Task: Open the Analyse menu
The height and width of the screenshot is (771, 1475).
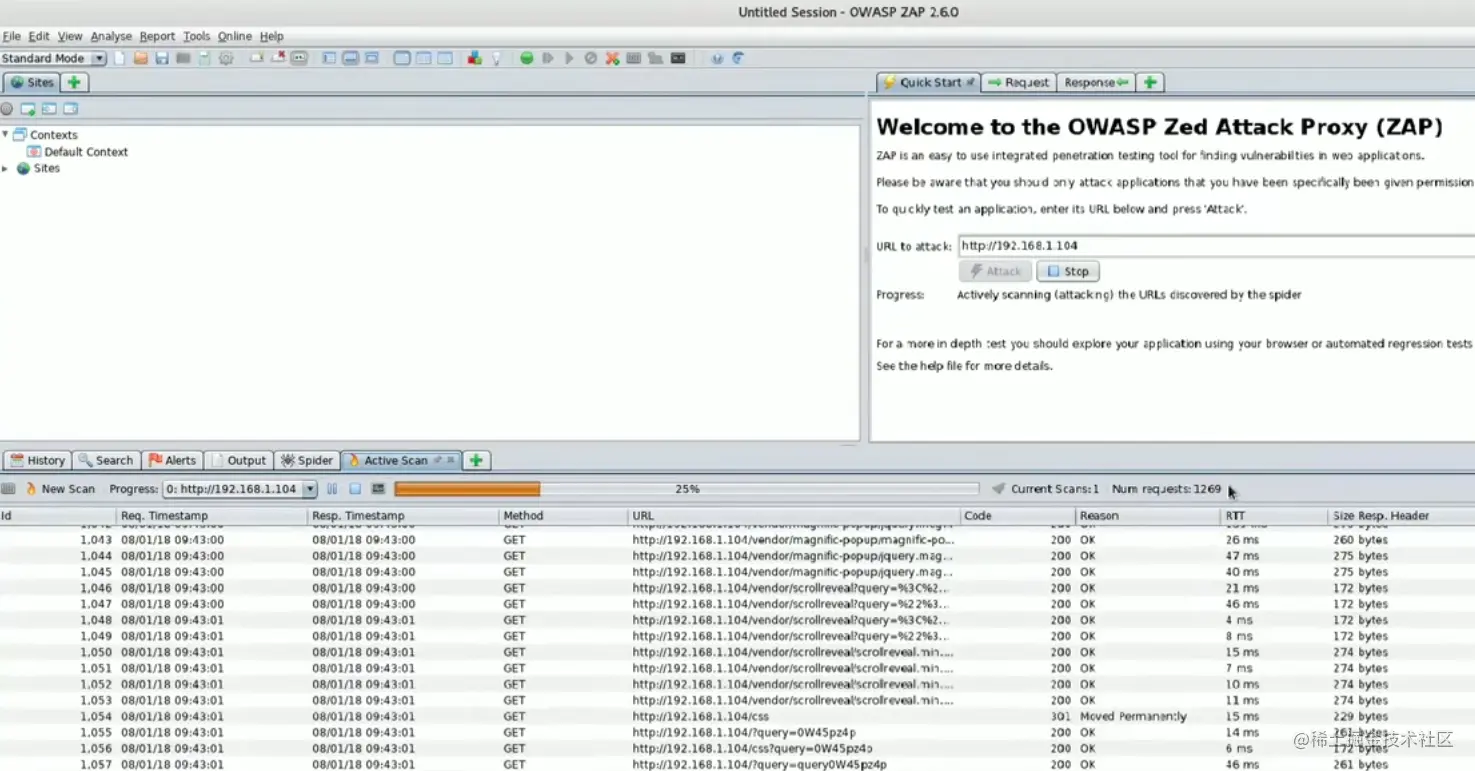Action: point(111,36)
